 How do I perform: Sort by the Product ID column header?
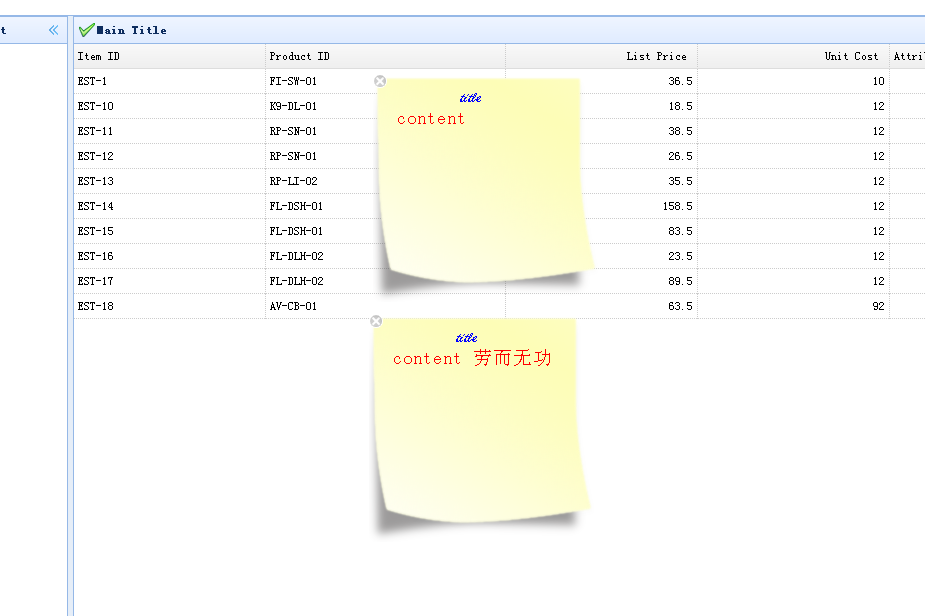385,56
